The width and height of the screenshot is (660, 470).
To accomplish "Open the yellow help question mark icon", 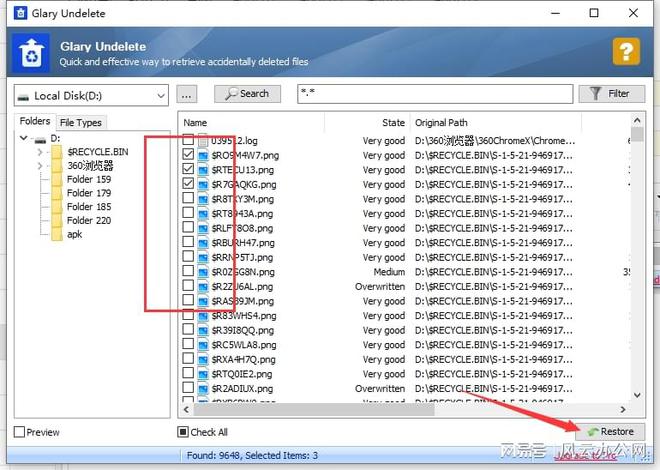I will (x=626, y=51).
